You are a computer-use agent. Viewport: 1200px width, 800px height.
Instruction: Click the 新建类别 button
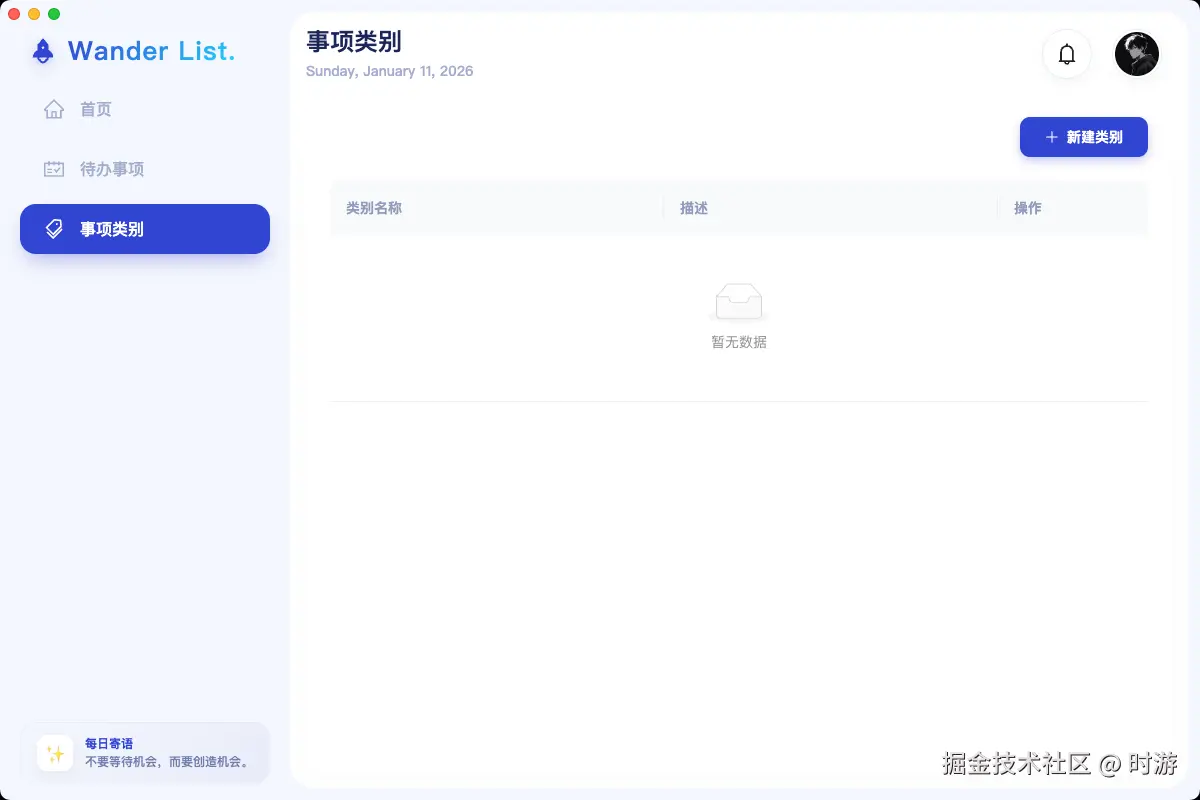point(1084,137)
